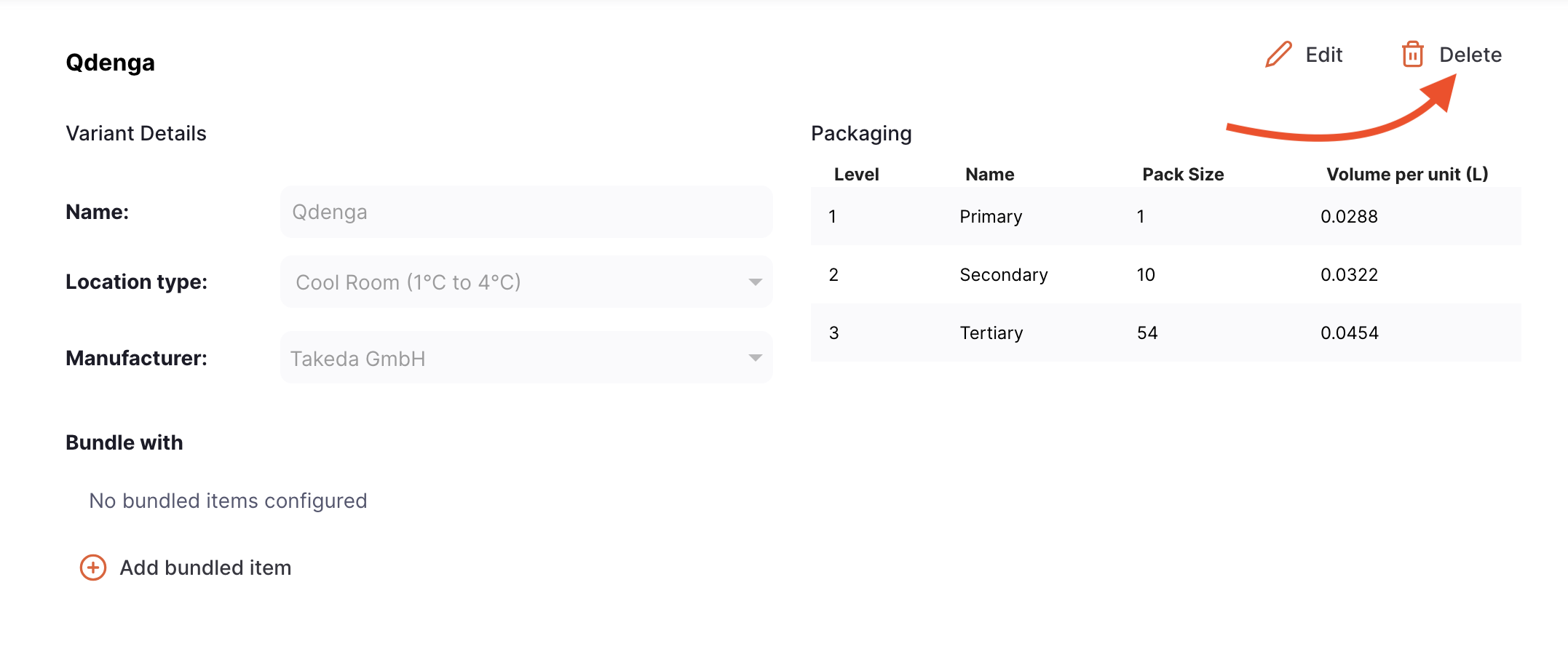
Task: Click the Level column header
Action: pyautogui.click(x=856, y=175)
